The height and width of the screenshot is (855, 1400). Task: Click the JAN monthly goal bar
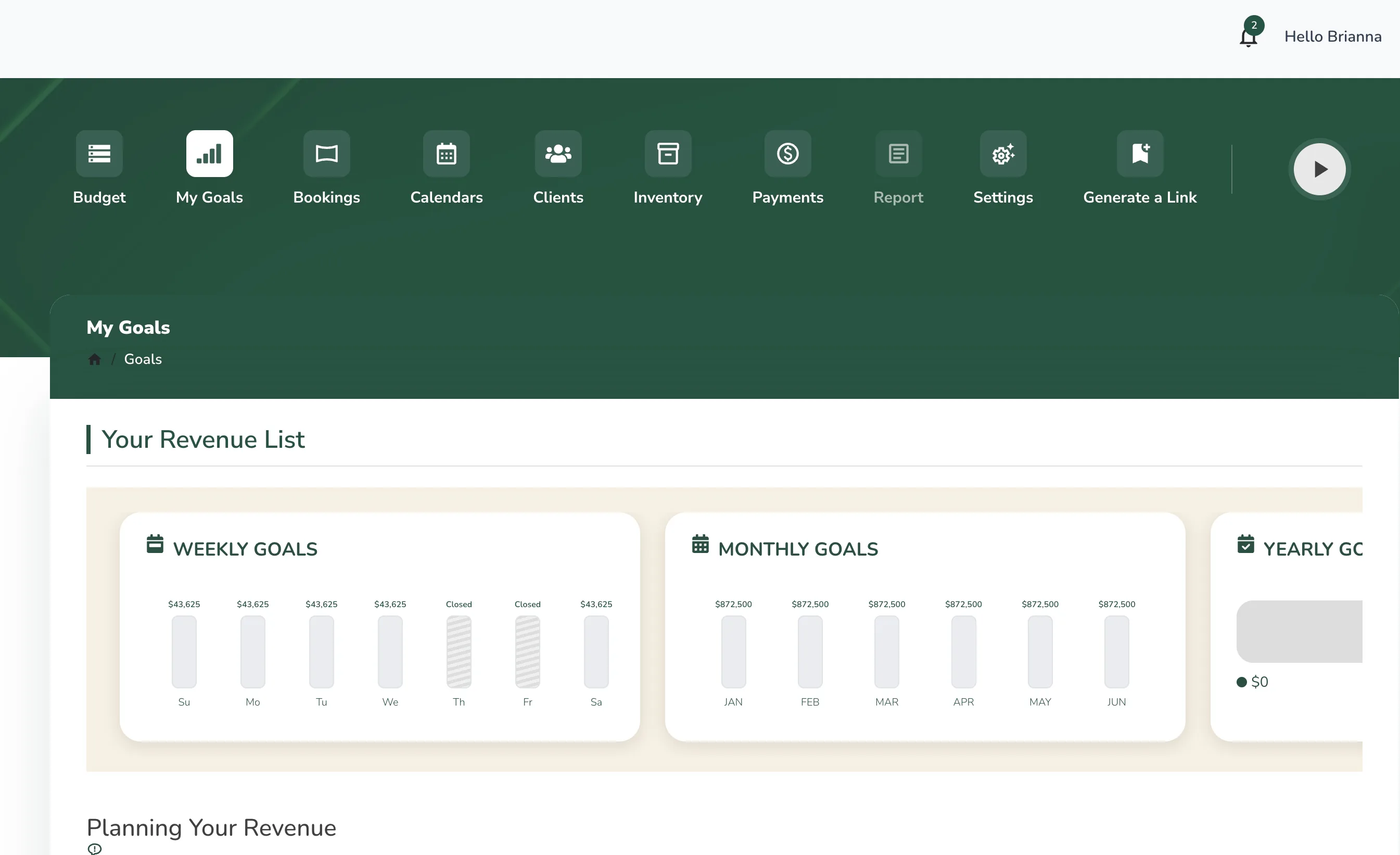pyautogui.click(x=733, y=652)
